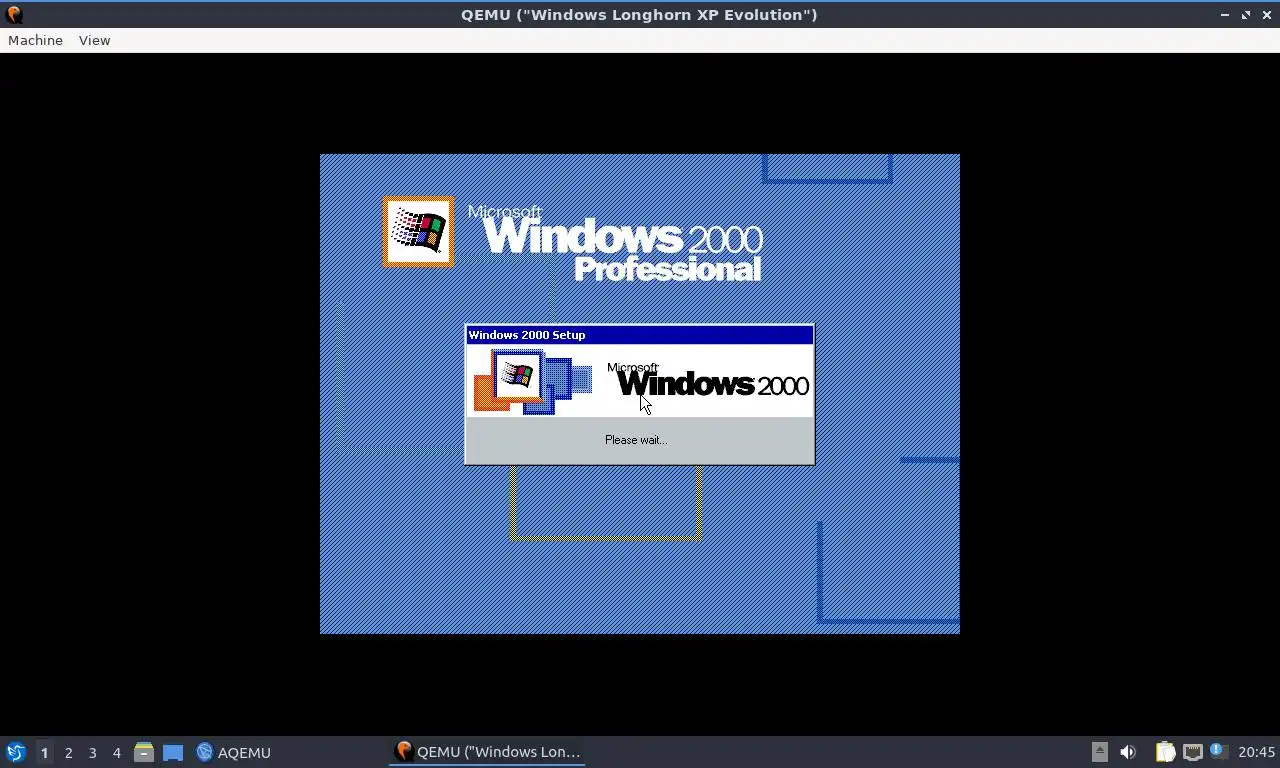Click the large Windows 2000 Professional flag logo
The height and width of the screenshot is (768, 1280).
(418, 231)
